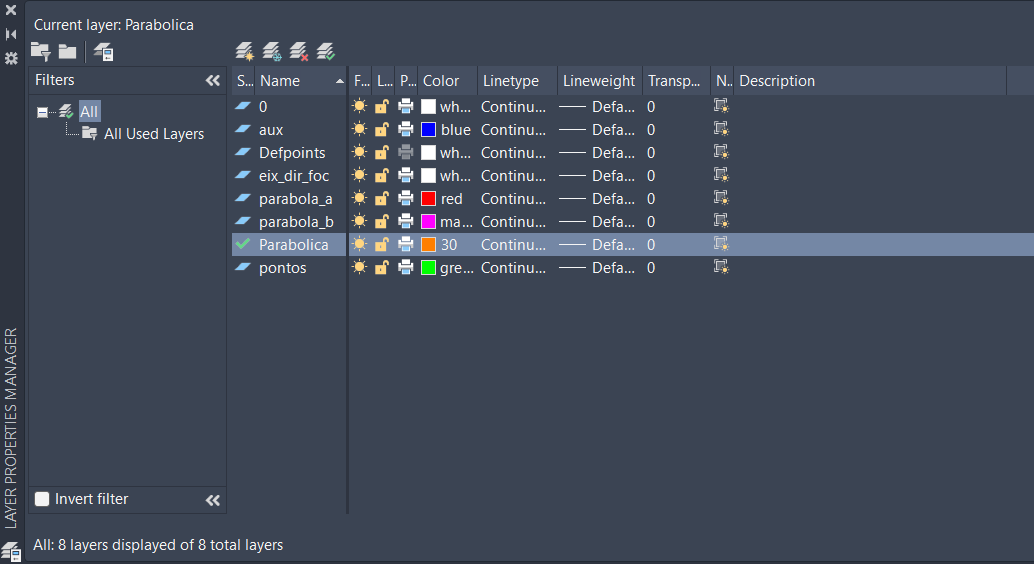Select All Used Layers filter
Image resolution: width=1034 pixels, height=564 pixels.
[153, 134]
